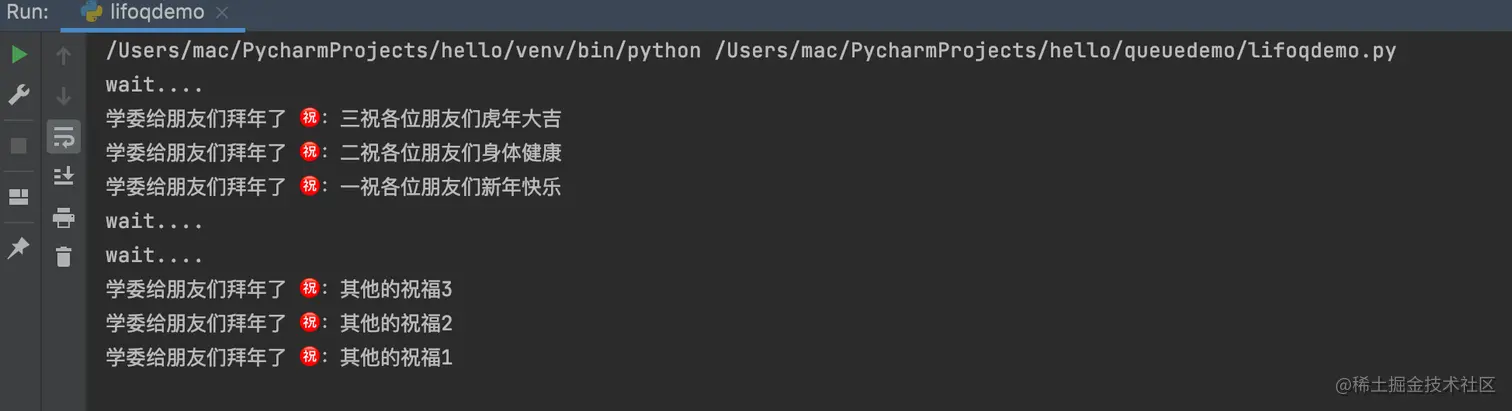Toggle soft-wrap for console output

(x=64, y=136)
